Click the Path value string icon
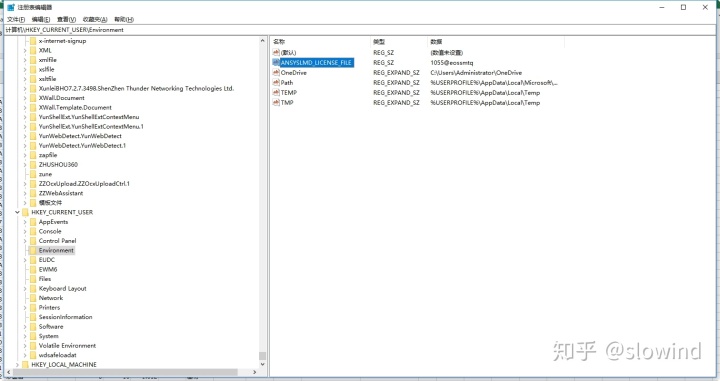The width and height of the screenshot is (720, 381). 276,83
